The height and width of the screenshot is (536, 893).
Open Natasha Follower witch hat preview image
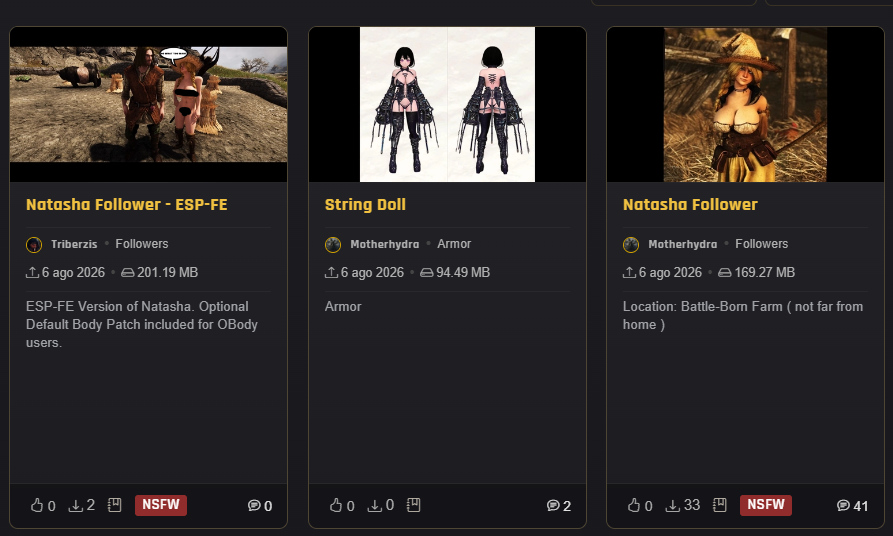(x=745, y=104)
